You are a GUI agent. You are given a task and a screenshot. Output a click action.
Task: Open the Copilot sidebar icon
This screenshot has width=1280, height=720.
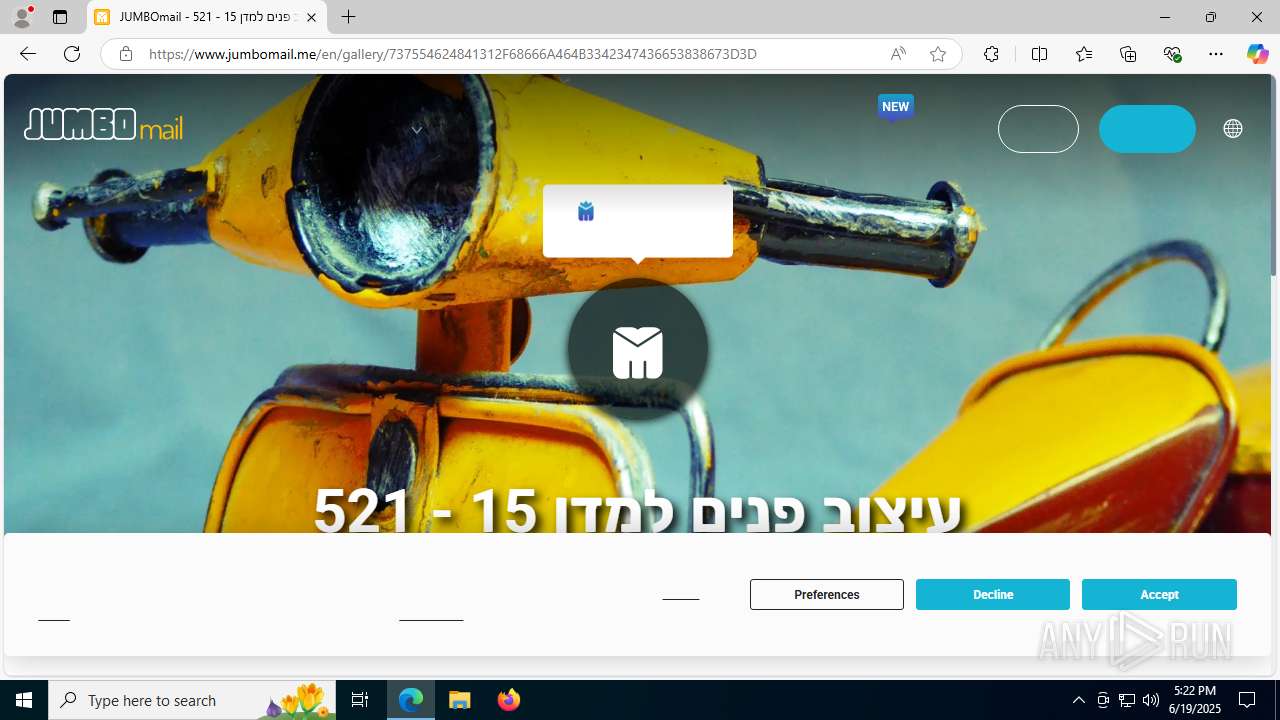pos(1257,54)
